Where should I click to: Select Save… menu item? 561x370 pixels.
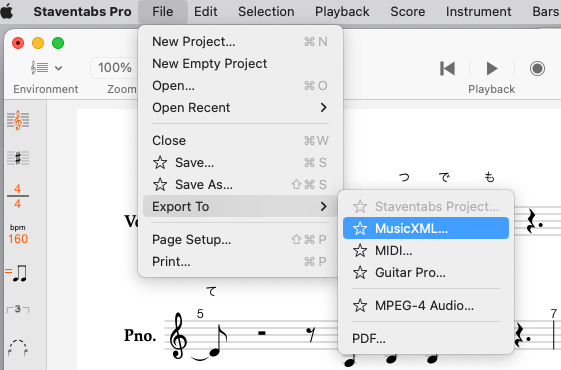pyautogui.click(x=240, y=163)
